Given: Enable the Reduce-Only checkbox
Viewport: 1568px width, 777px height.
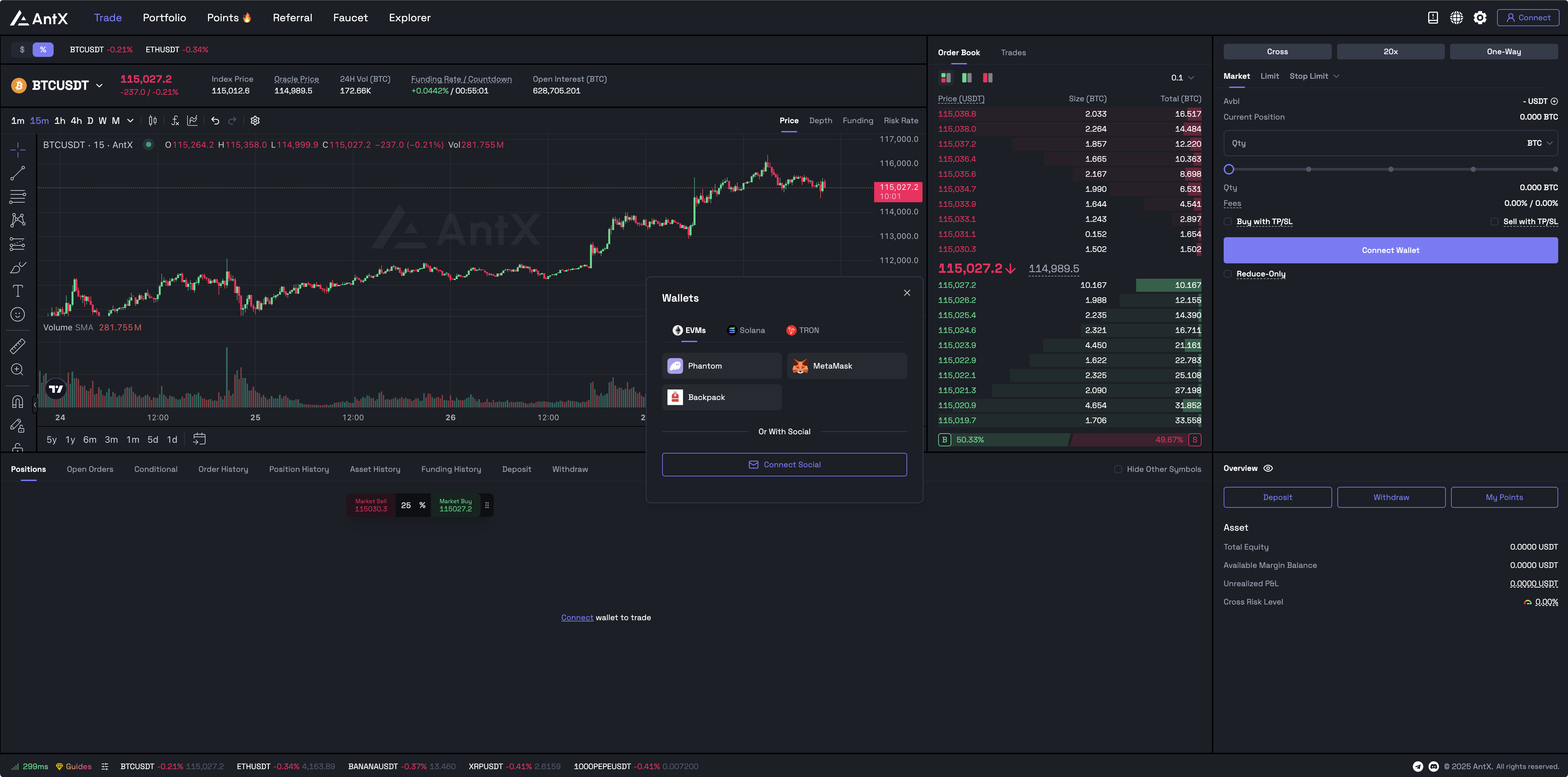Looking at the screenshot, I should (x=1228, y=274).
